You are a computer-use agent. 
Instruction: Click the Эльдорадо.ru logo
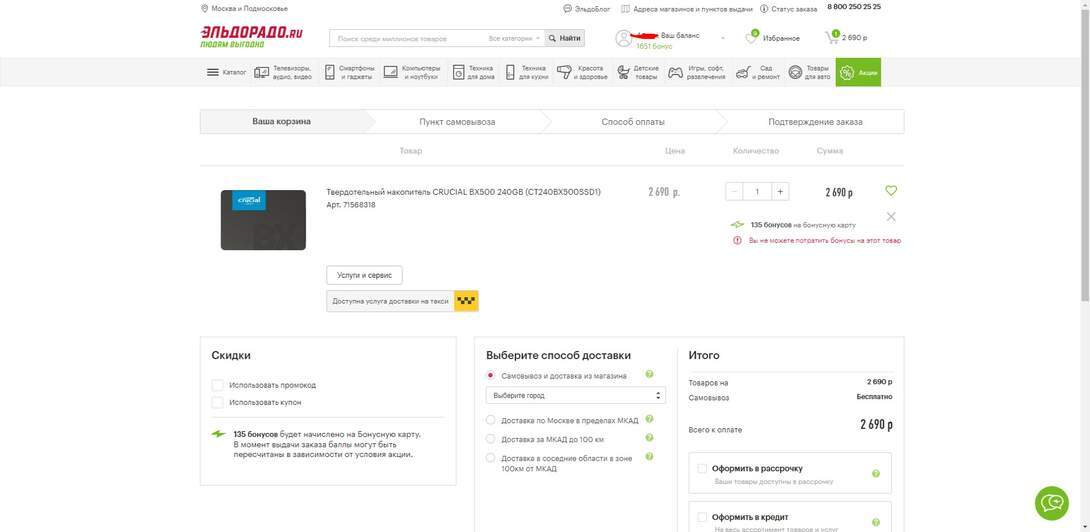coord(251,36)
